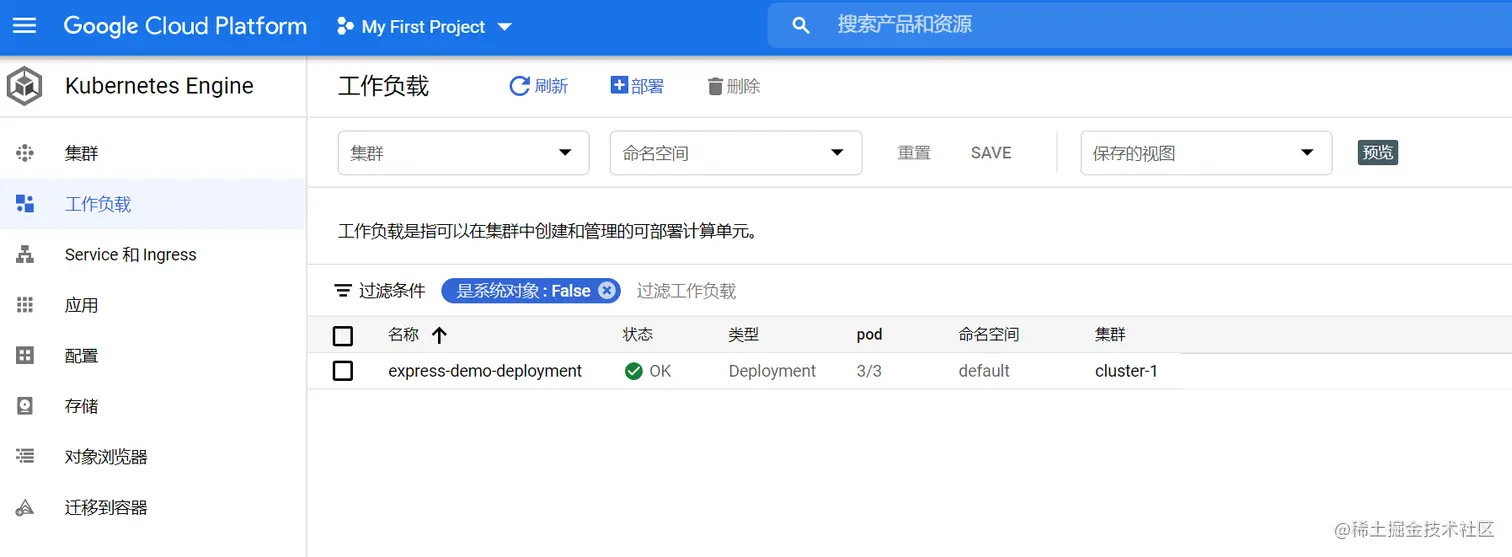1512x557 pixels.
Task: Click the 应用 grid icon in sidebar
Action: coord(25,305)
